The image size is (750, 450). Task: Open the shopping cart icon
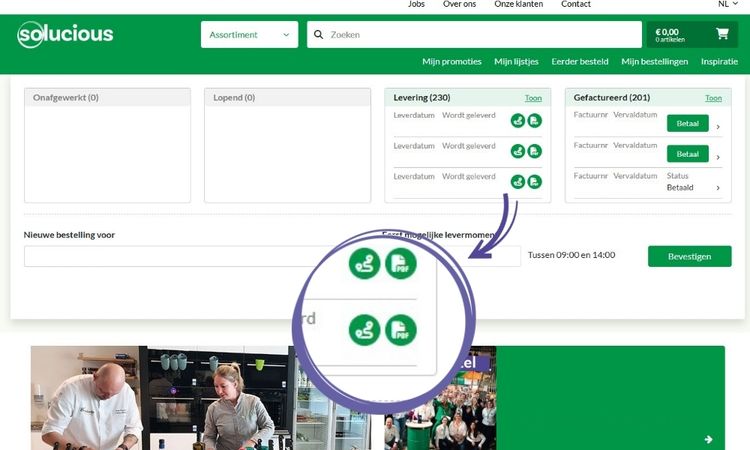coord(721,34)
